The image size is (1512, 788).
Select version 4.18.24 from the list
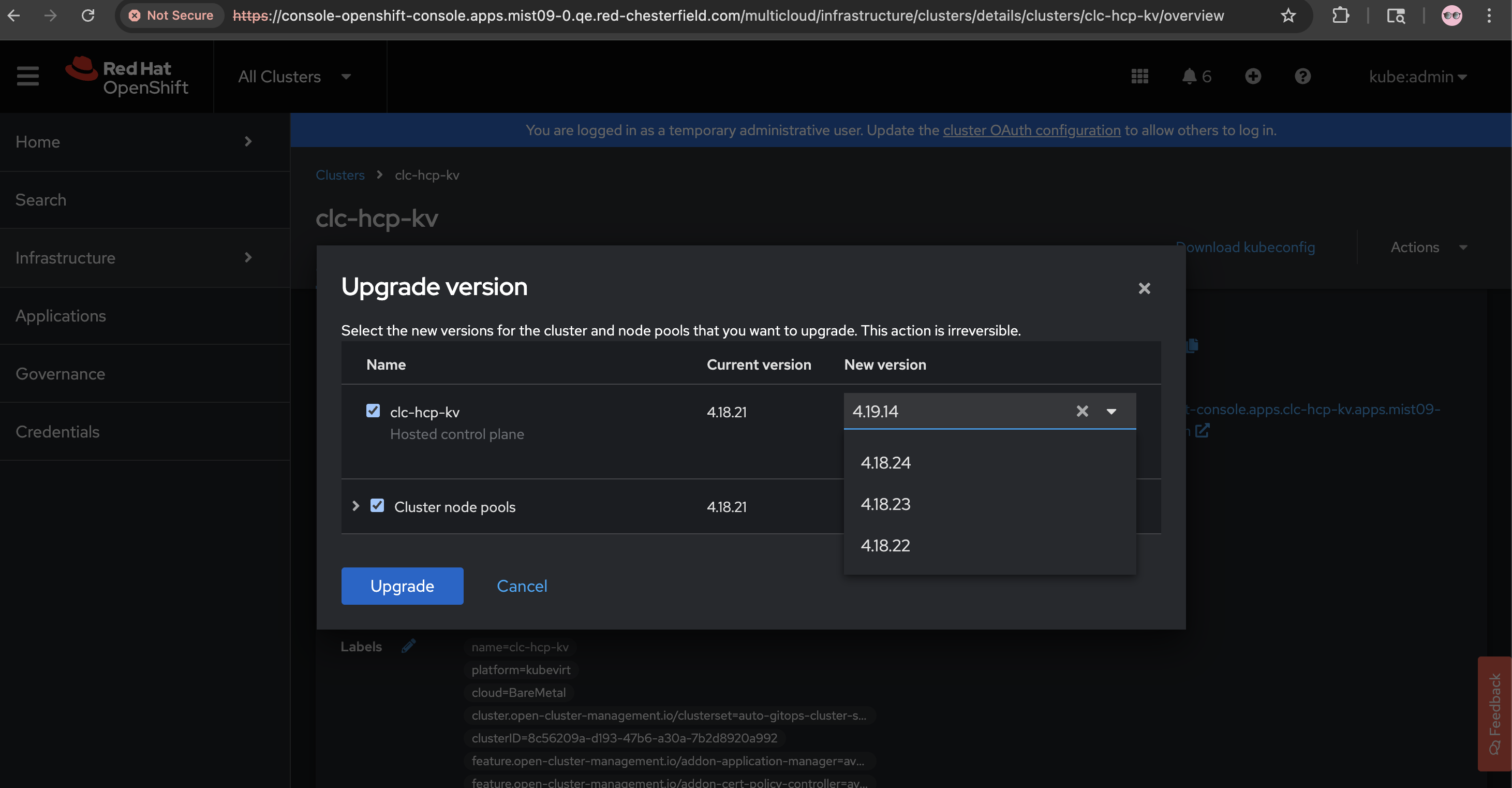pyautogui.click(x=886, y=463)
